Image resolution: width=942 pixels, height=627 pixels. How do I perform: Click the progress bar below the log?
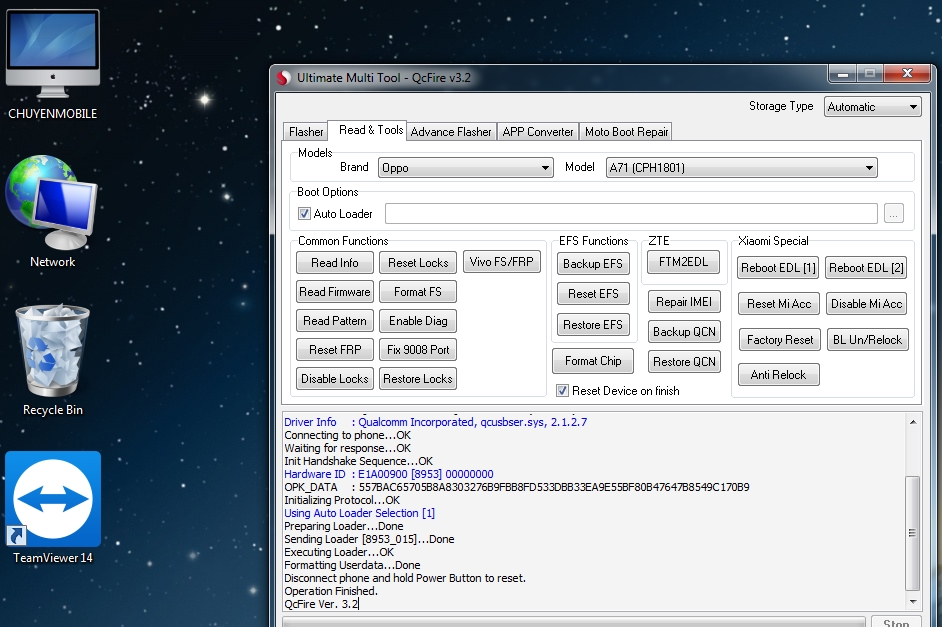(574, 622)
